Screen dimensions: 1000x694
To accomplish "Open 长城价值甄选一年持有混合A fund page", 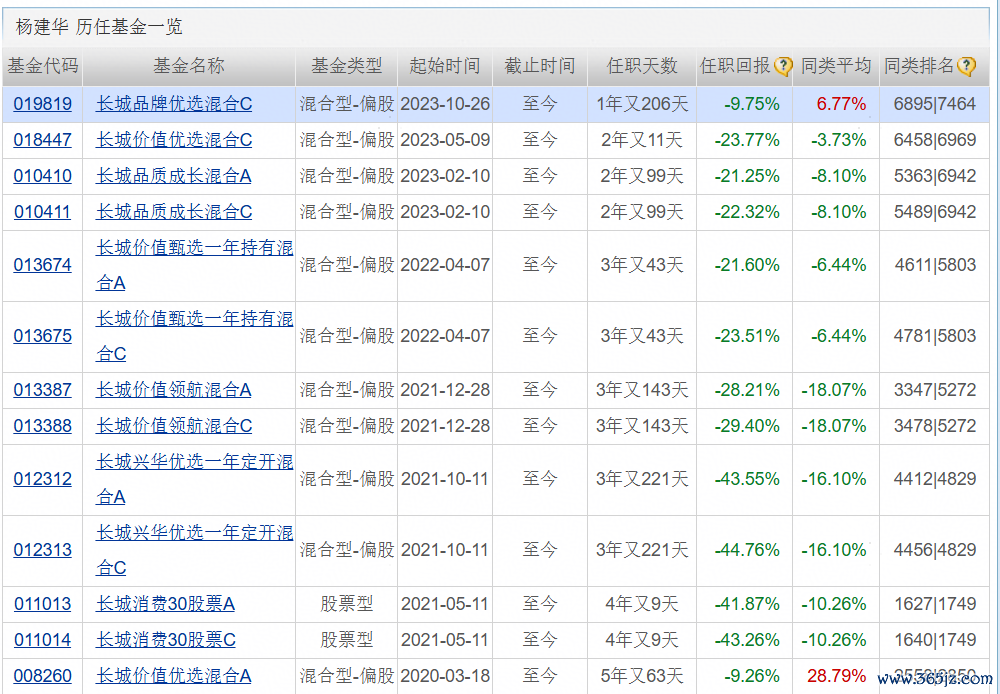I will coord(195,265).
